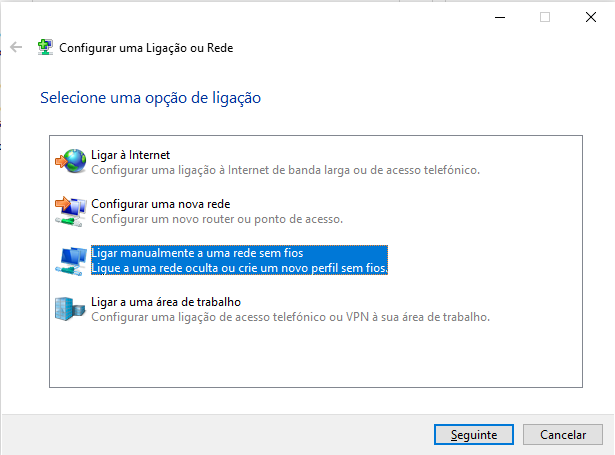Select the Ligar à Internet option title
Screen dimensions: 615x455
tap(131, 155)
